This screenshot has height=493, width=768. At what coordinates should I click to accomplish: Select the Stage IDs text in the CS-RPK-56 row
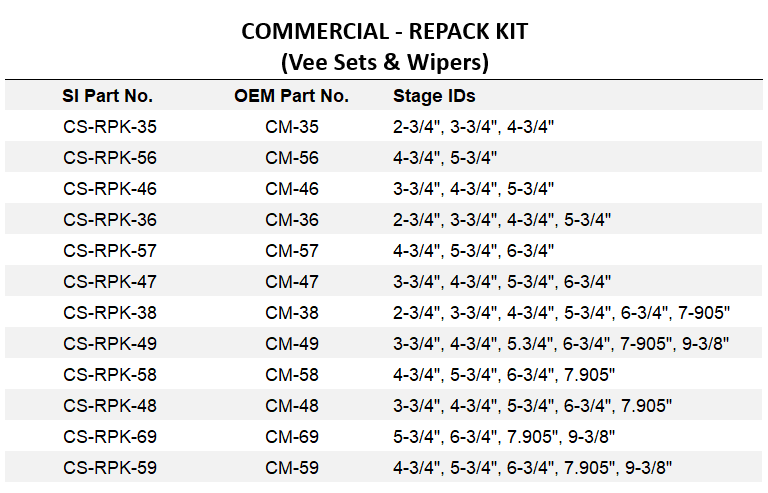click(x=445, y=158)
